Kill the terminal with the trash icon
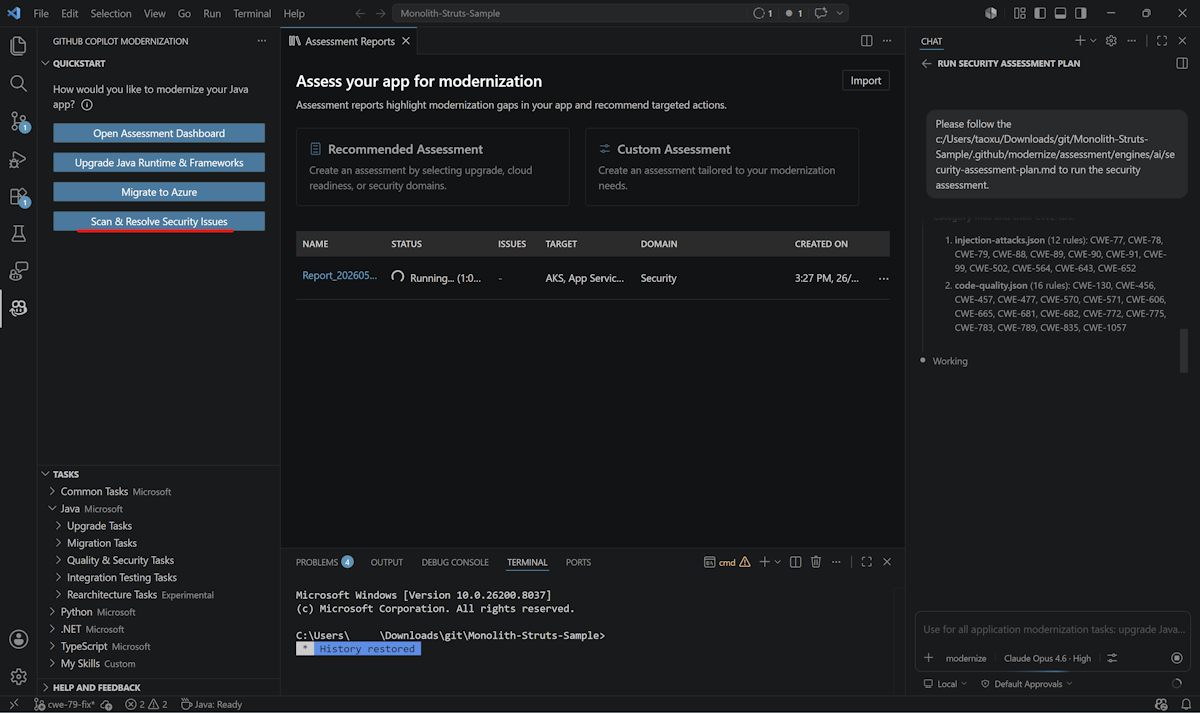Screen dimensions: 1200x713 click(816, 562)
